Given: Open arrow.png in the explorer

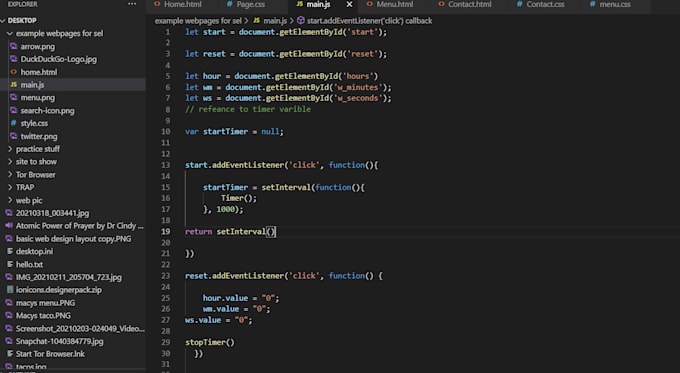Looking at the screenshot, I should (38, 46).
